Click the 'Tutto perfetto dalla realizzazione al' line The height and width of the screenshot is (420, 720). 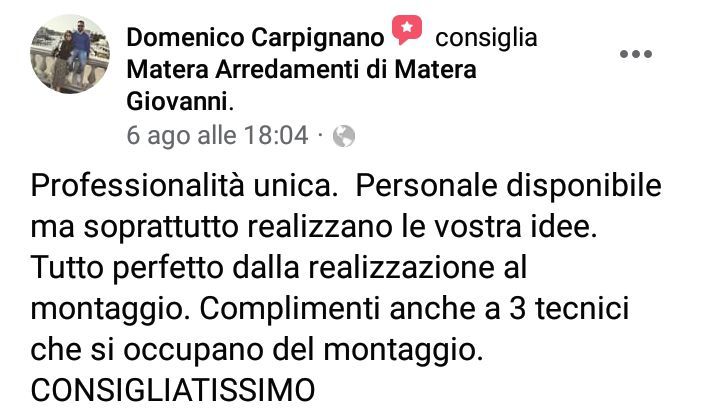[279, 268]
